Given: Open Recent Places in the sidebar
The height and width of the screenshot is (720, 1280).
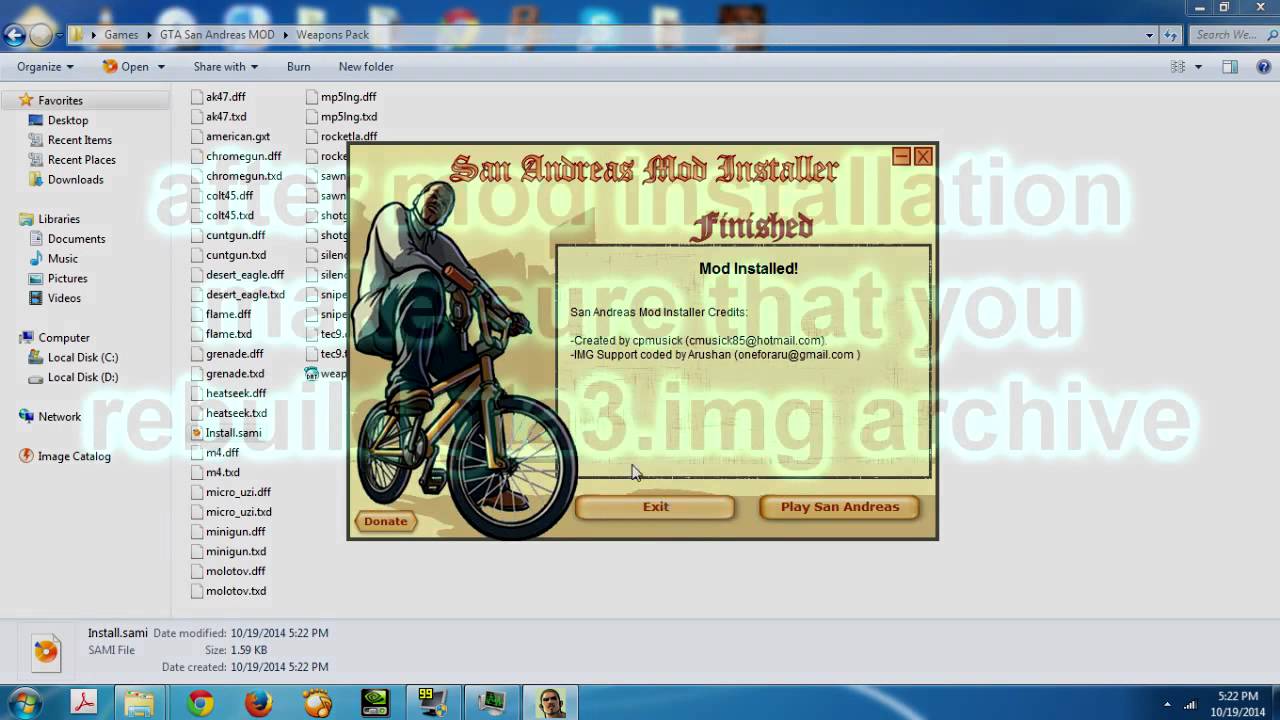Looking at the screenshot, I should click(x=81, y=160).
